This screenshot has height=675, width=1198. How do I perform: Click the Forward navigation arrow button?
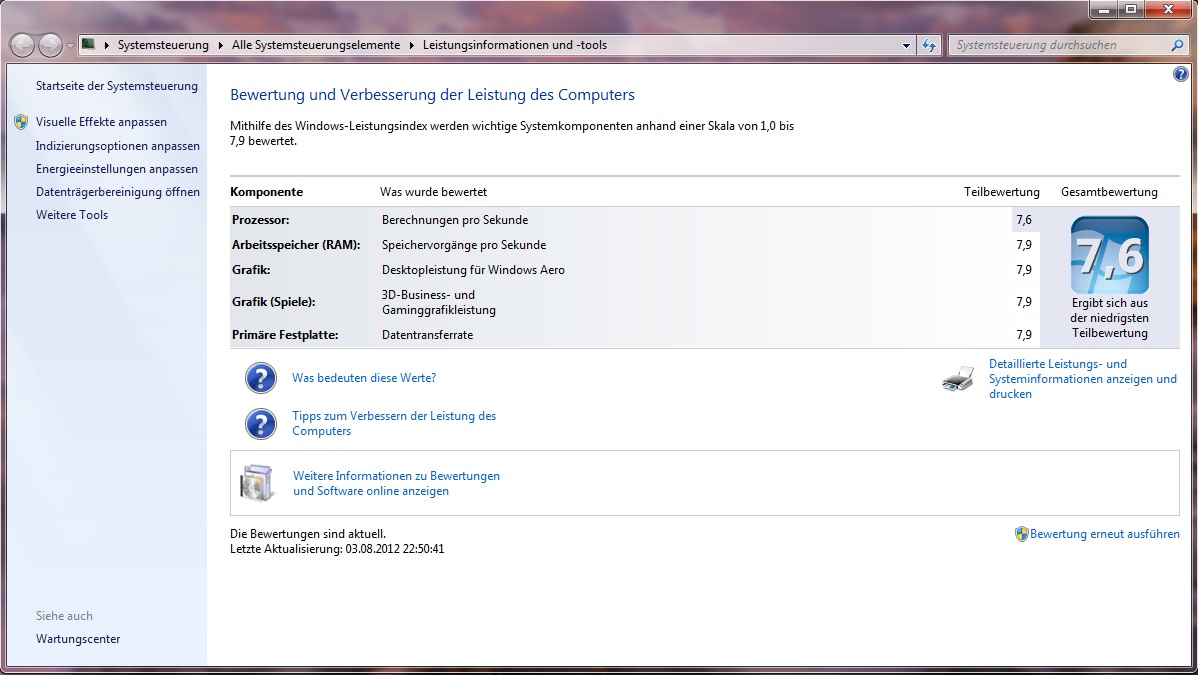pos(50,45)
